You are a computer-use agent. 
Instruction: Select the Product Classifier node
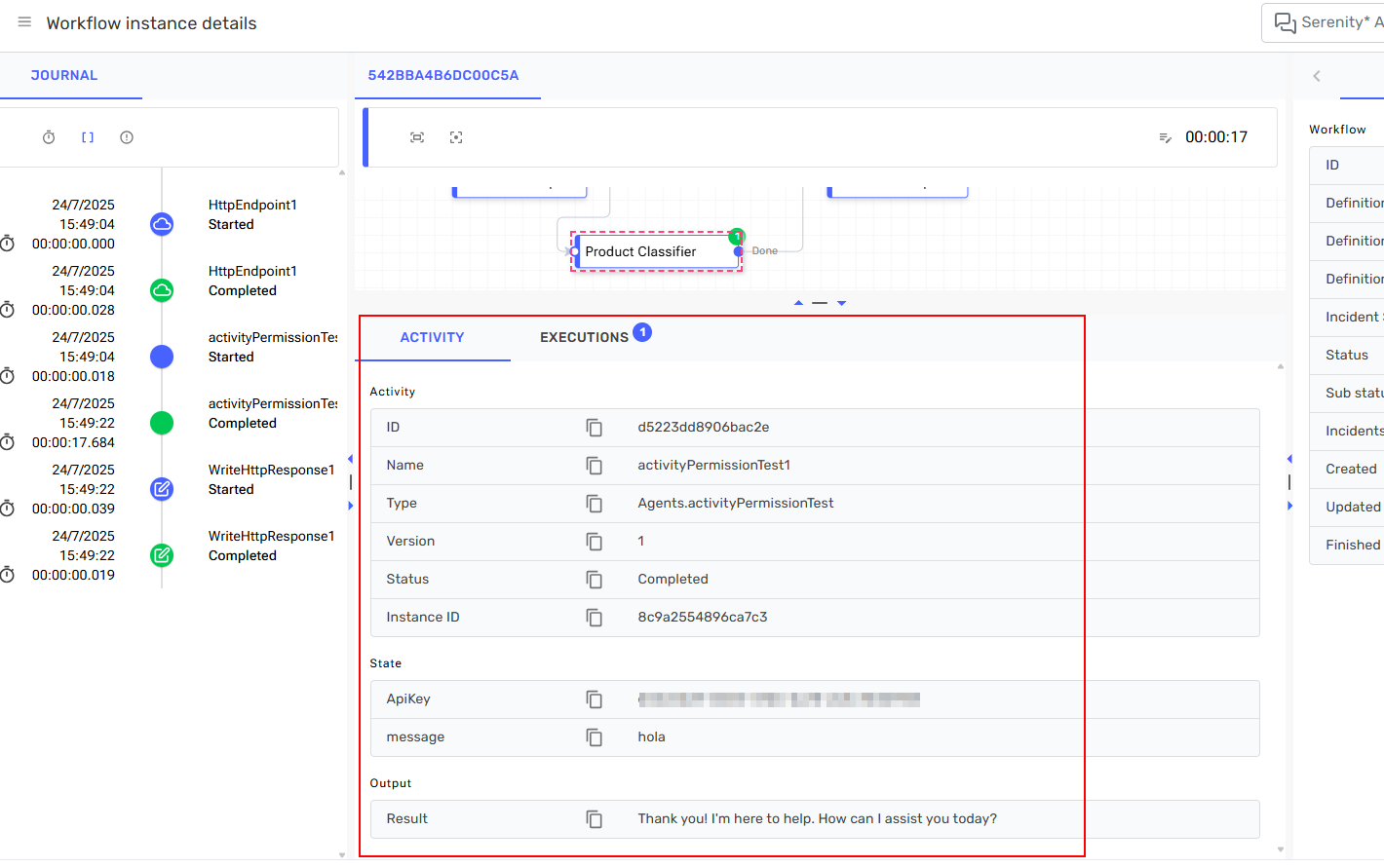click(x=641, y=251)
